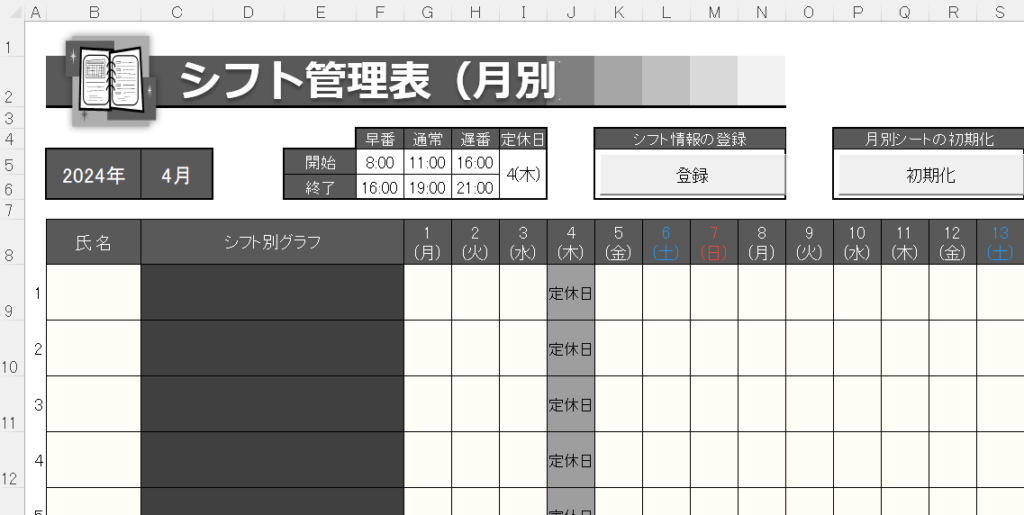Click the 遅番 end time 21:00 cell
Image resolution: width=1024 pixels, height=515 pixels.
pos(475,187)
